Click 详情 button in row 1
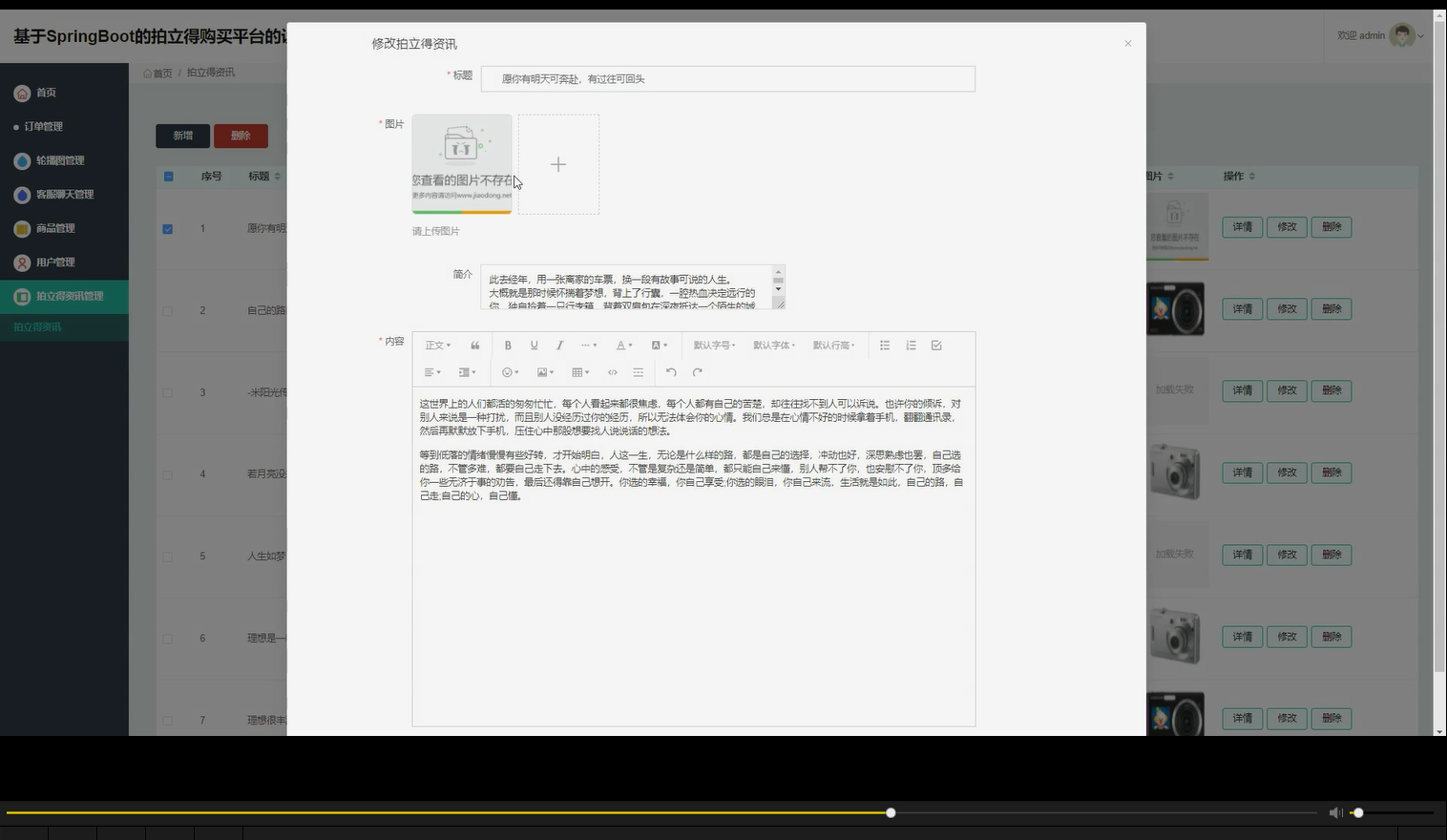Image resolution: width=1447 pixels, height=840 pixels. 1242,227
